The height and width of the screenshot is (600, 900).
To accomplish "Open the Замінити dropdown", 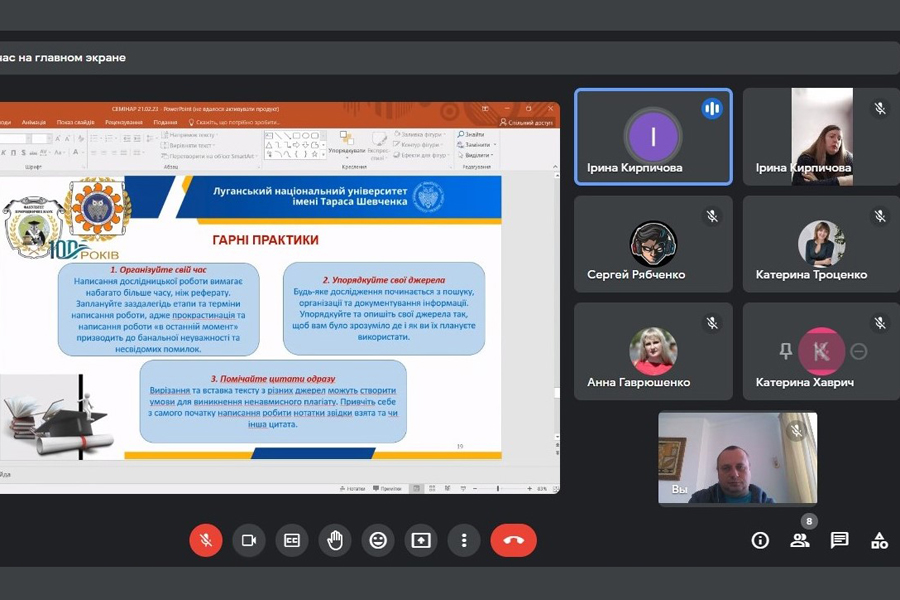I will click(476, 145).
